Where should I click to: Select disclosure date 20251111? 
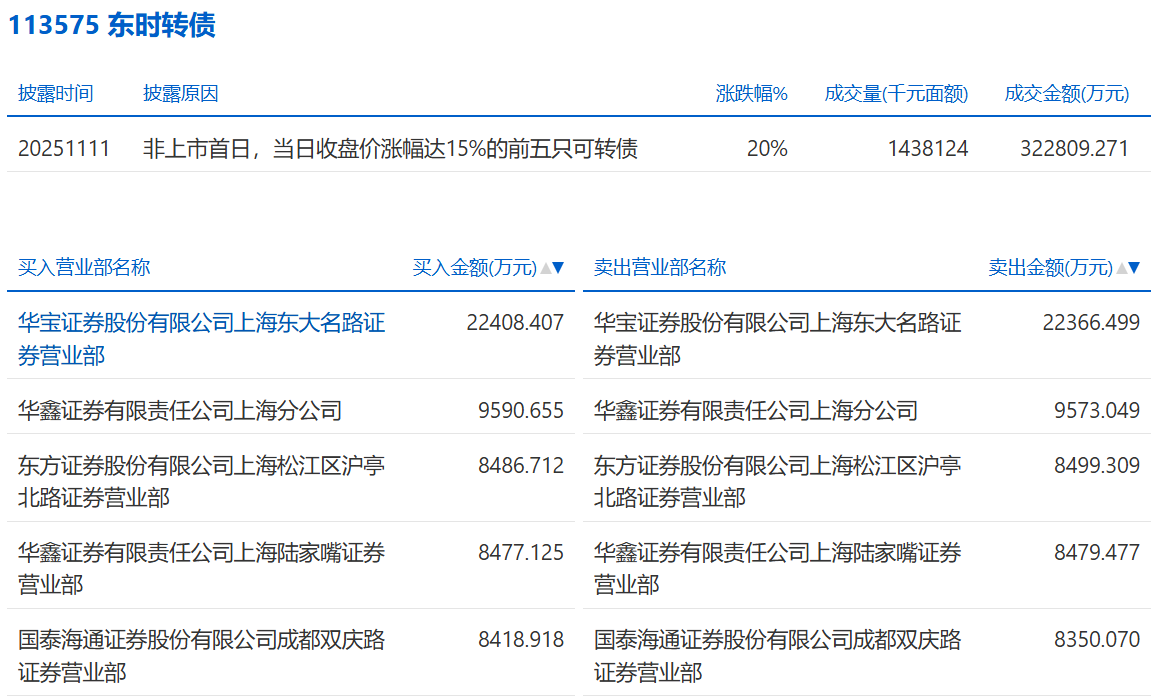pyautogui.click(x=64, y=149)
